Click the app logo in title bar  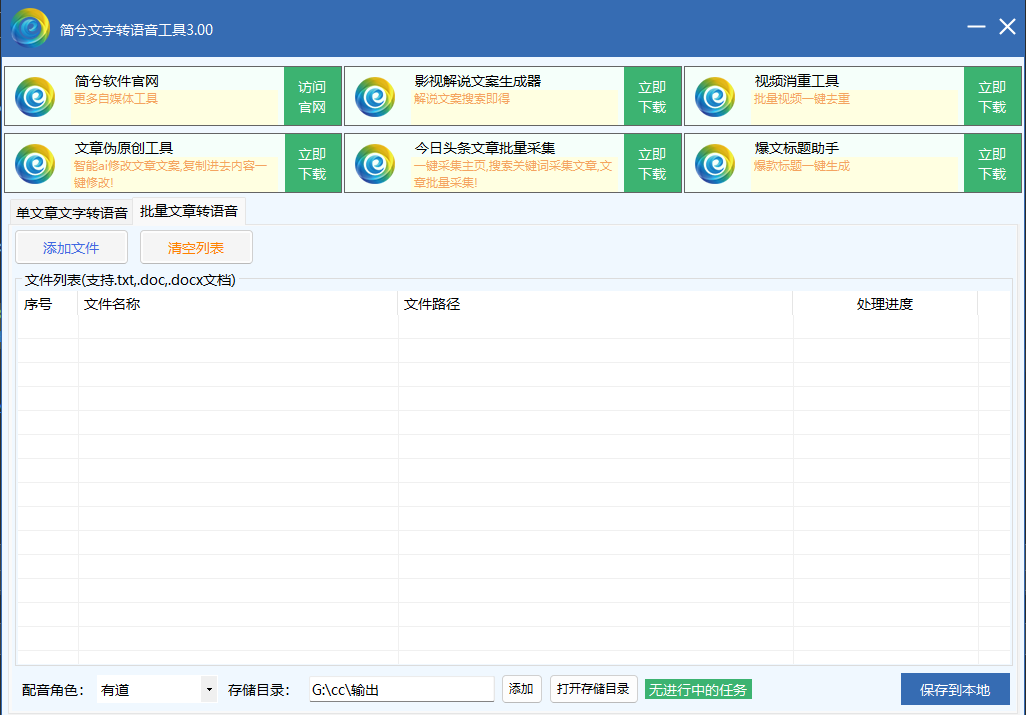coord(31,28)
